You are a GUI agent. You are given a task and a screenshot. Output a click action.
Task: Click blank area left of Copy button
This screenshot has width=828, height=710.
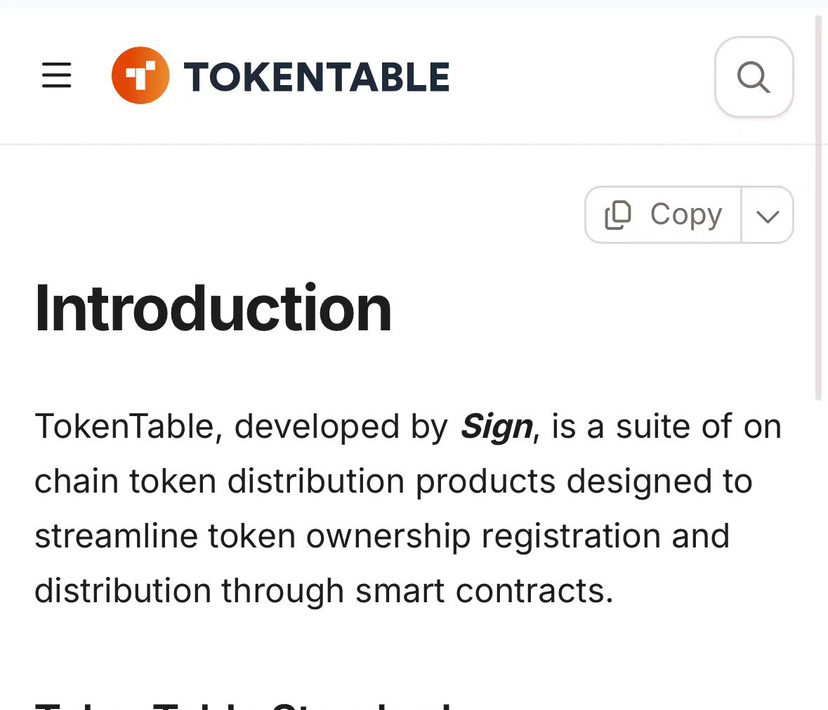click(x=300, y=215)
